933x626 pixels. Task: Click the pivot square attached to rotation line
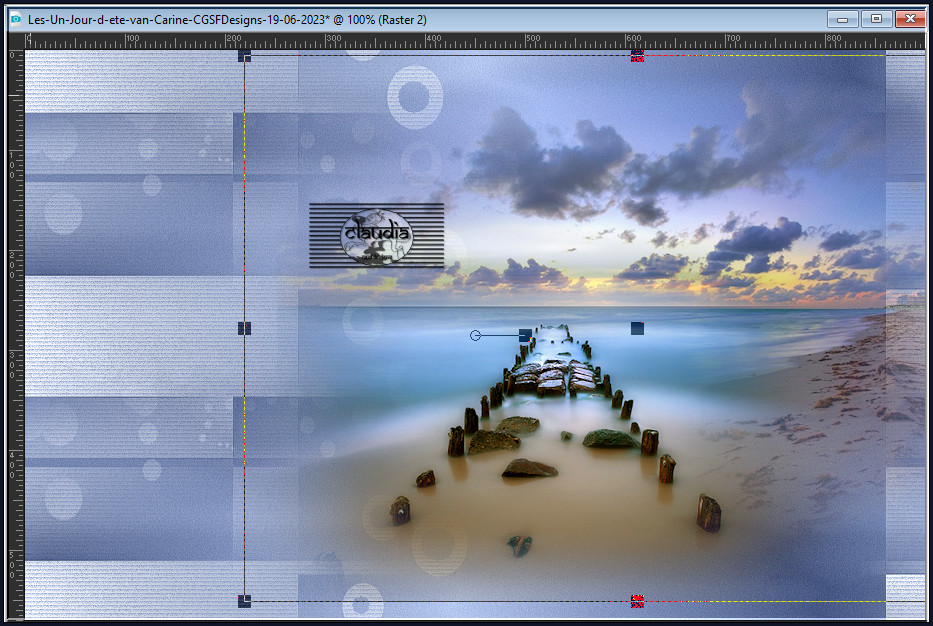525,336
